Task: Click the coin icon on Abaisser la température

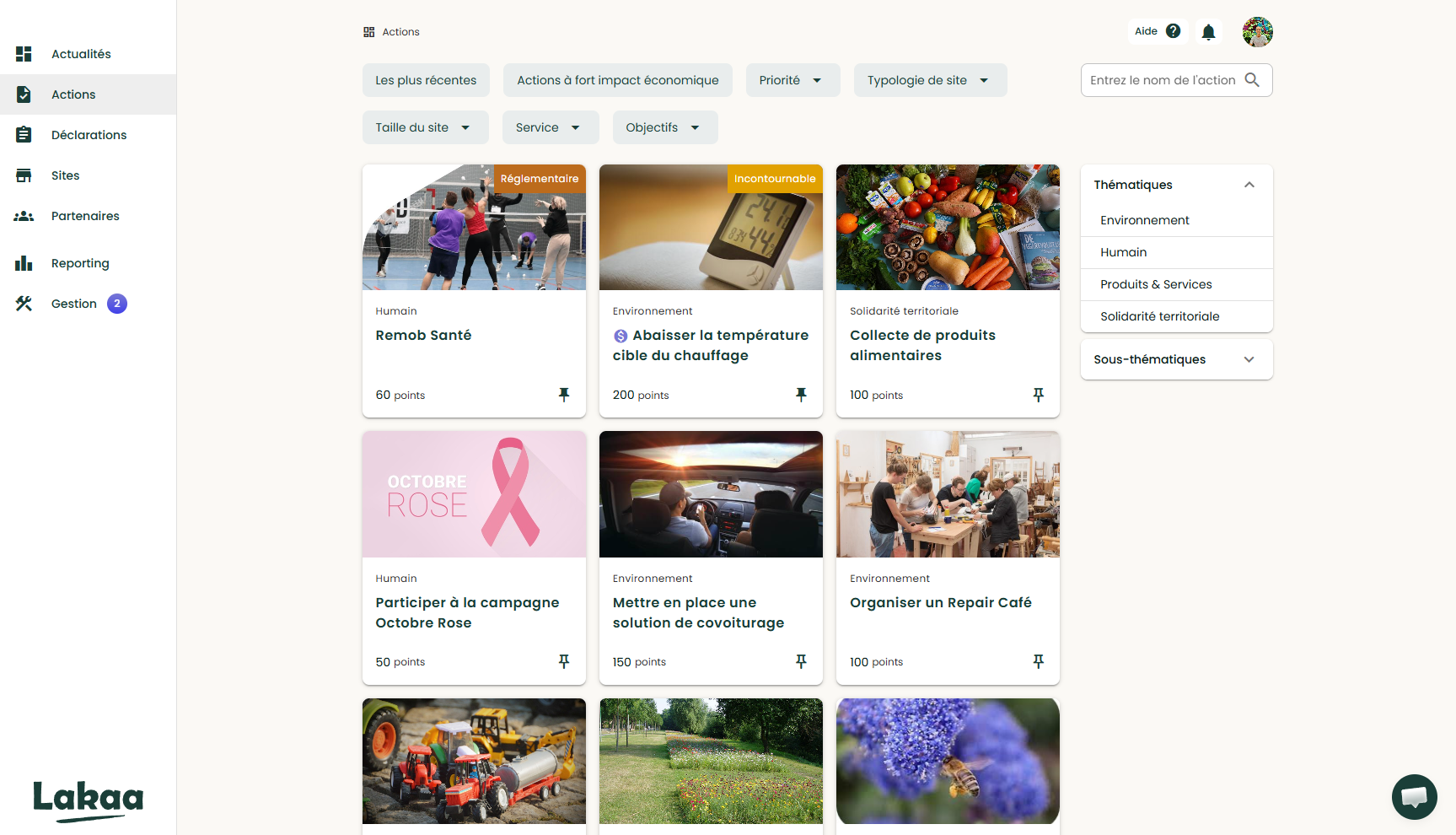Action: click(621, 336)
